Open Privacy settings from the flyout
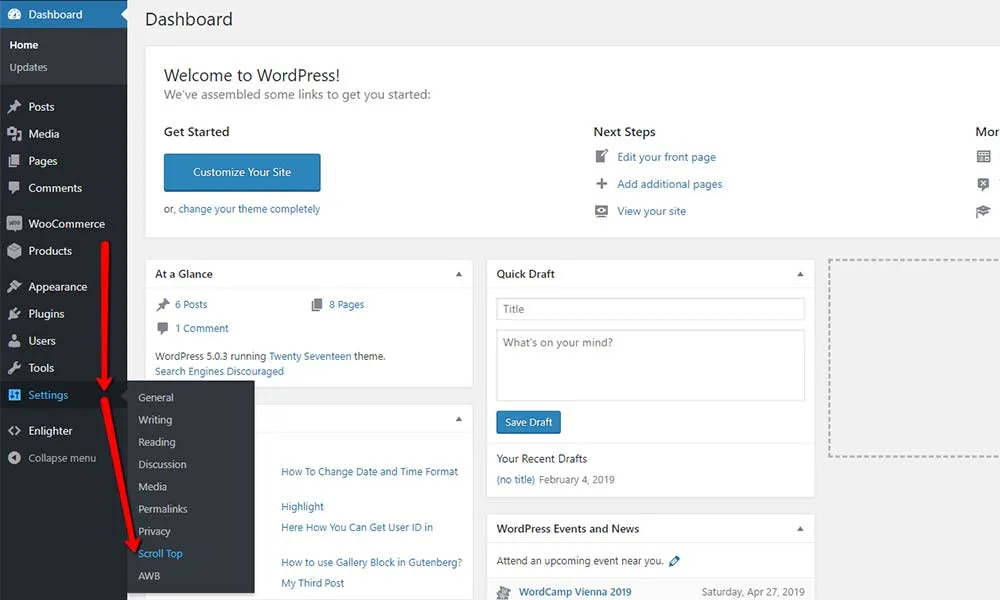Image resolution: width=1000 pixels, height=600 pixels. (154, 531)
